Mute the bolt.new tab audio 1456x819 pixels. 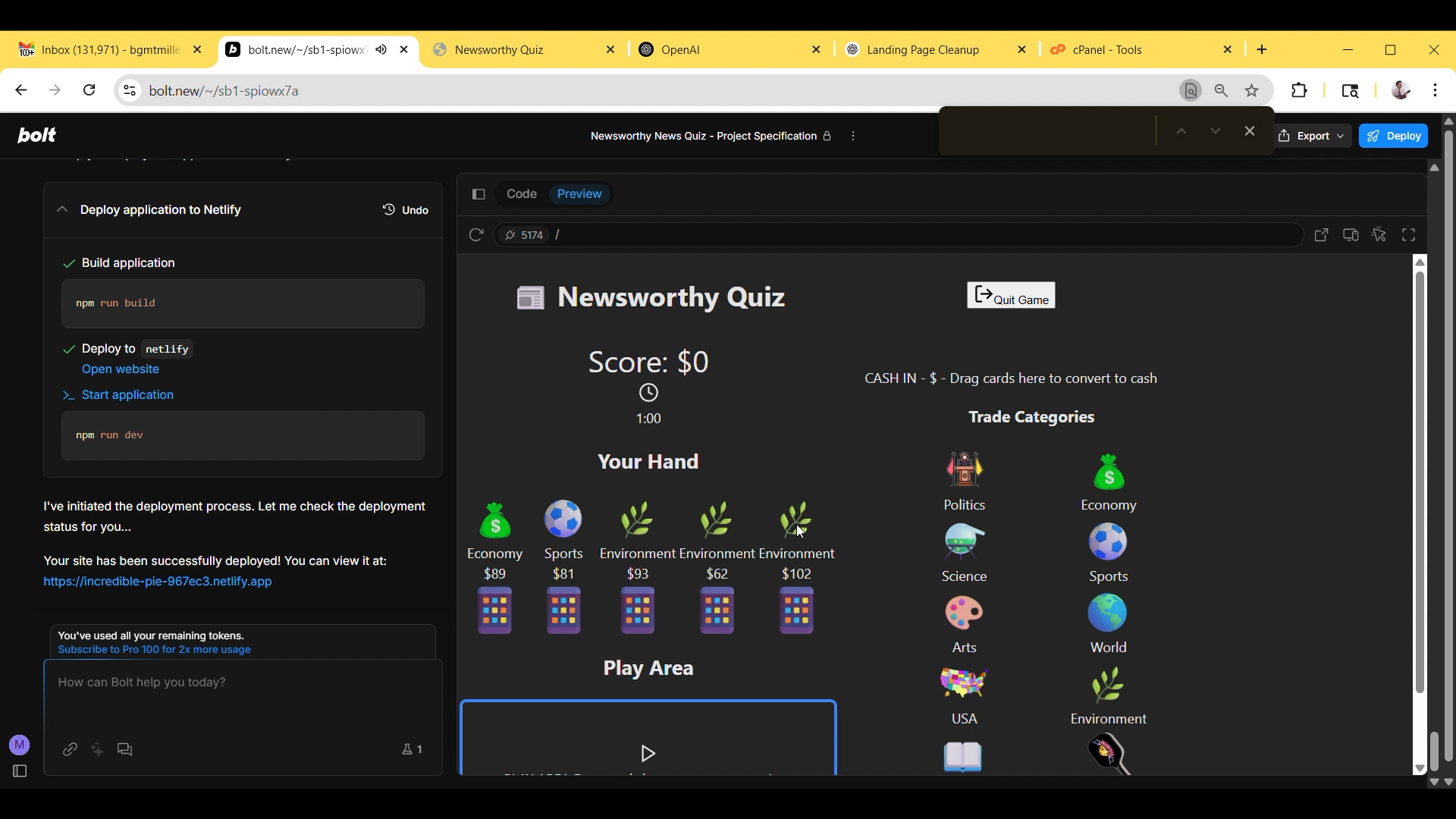tap(381, 49)
